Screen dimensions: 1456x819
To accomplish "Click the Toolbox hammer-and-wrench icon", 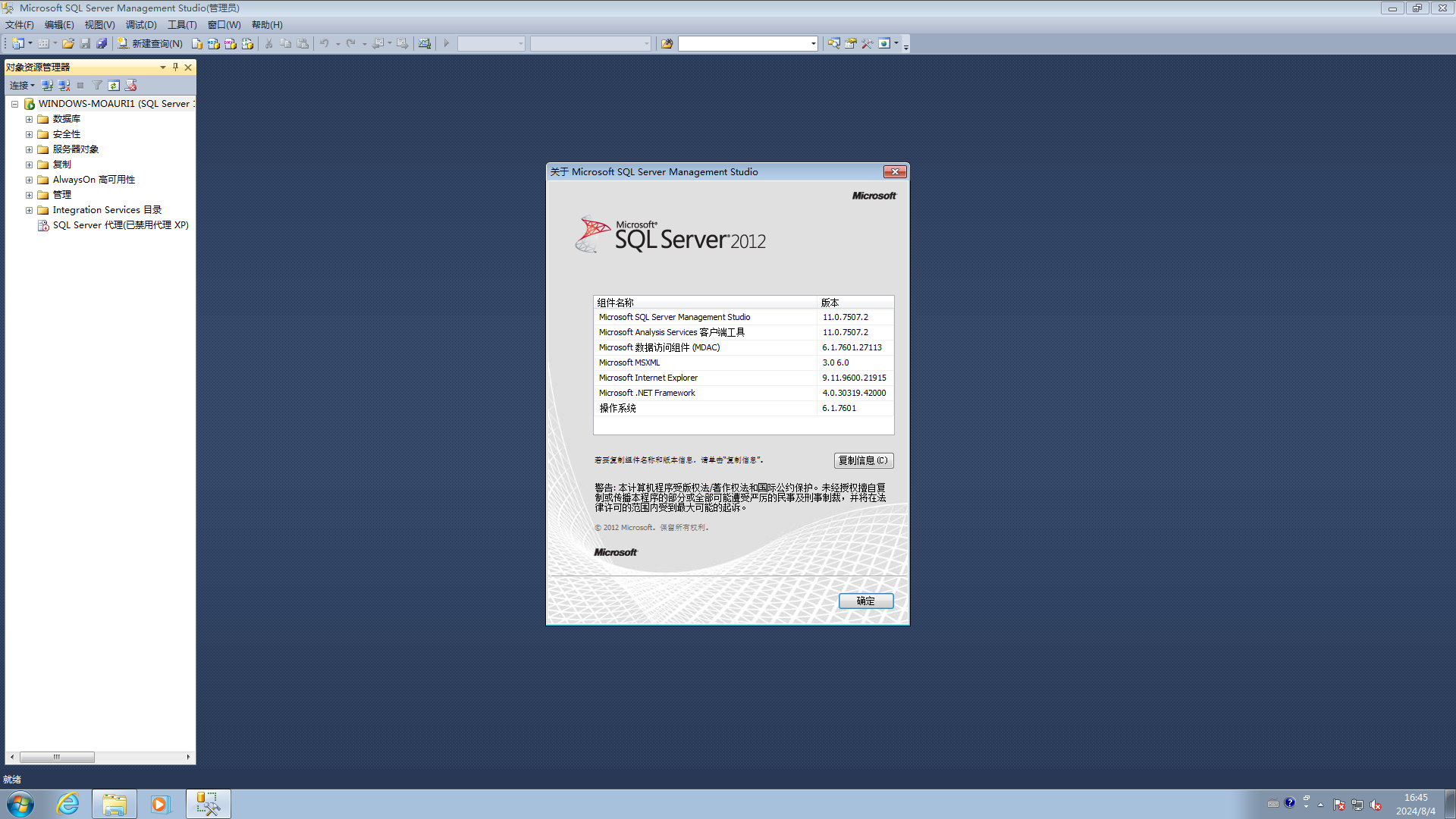I will coord(868,44).
